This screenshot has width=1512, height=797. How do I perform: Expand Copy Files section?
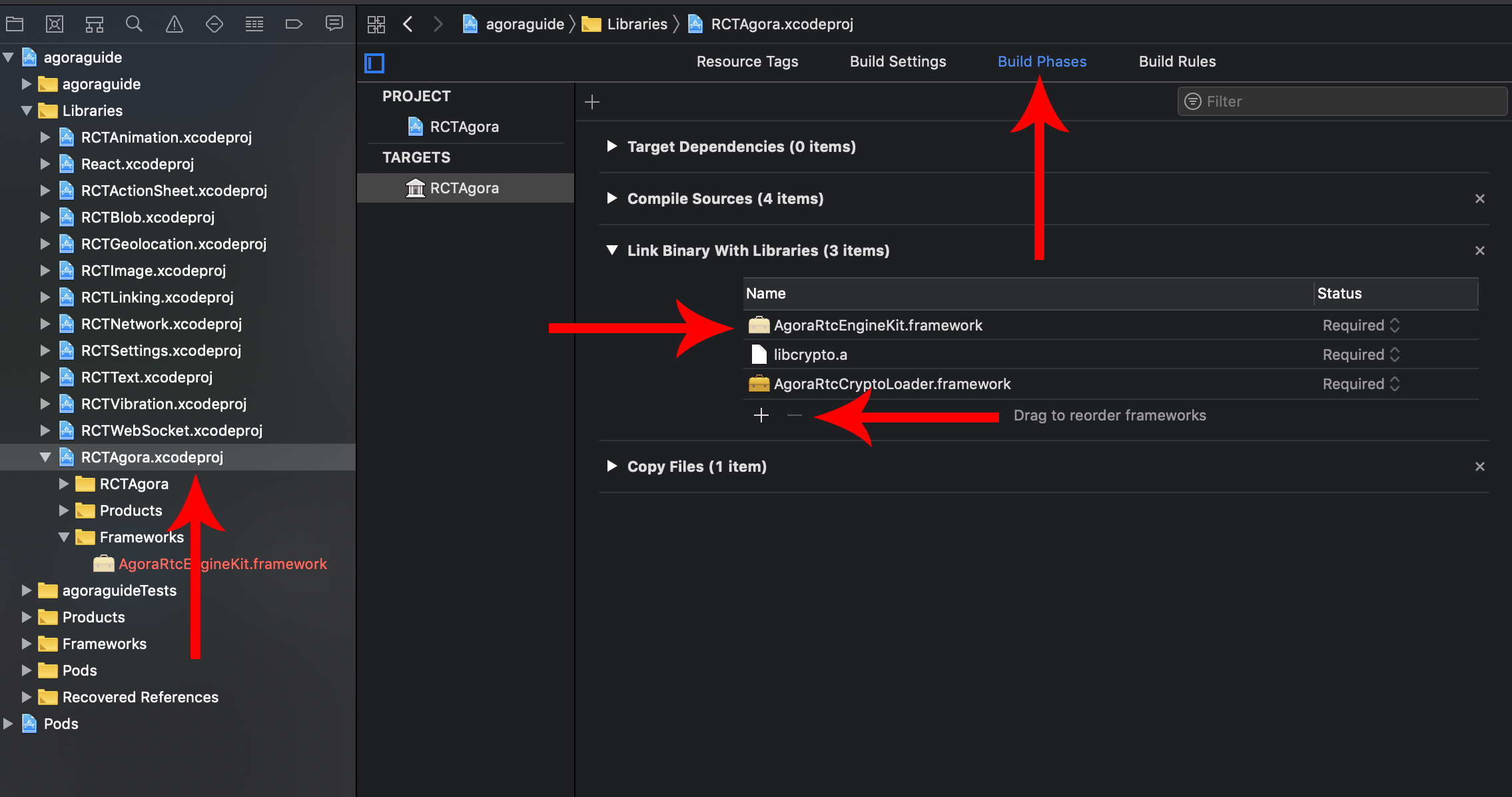point(611,466)
